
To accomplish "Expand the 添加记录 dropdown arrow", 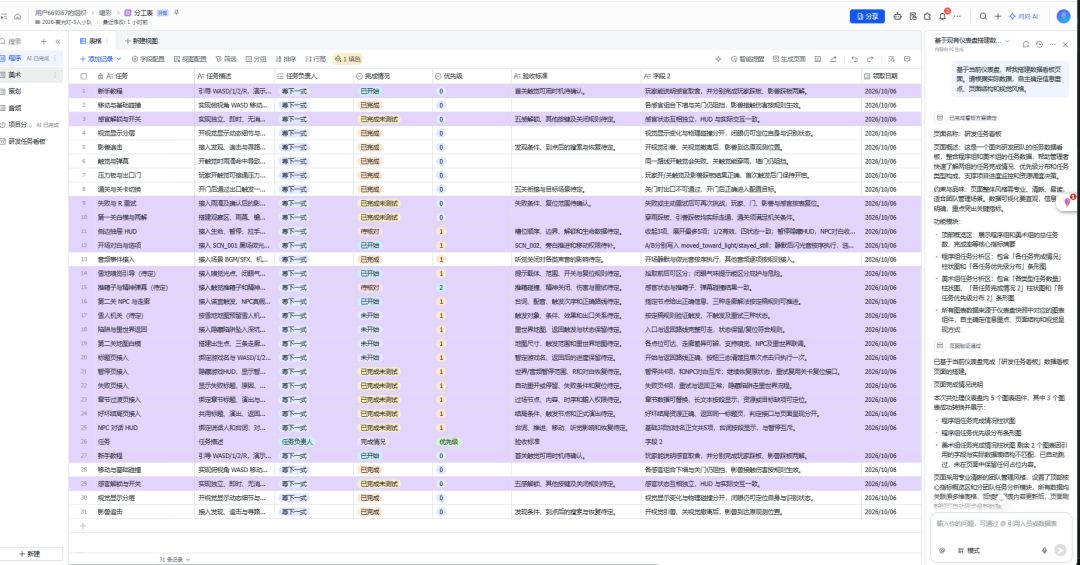I will coord(119,59).
